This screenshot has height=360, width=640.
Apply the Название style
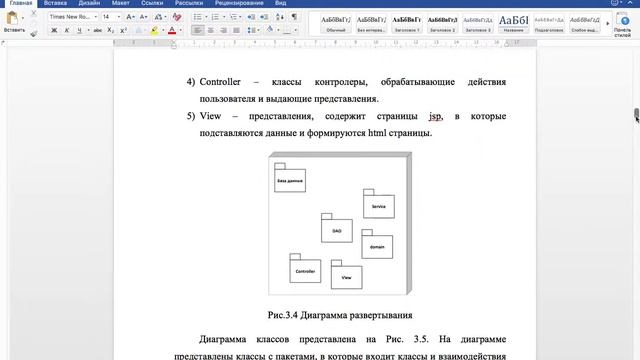tap(513, 24)
